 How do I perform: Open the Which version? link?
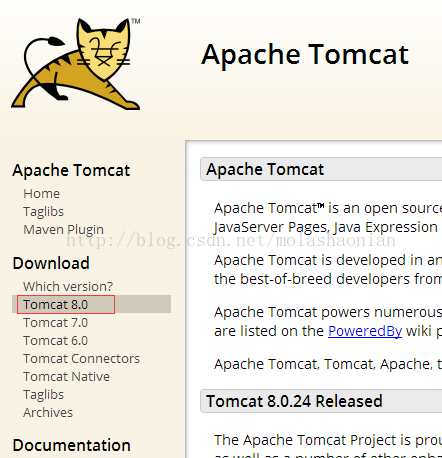point(68,286)
